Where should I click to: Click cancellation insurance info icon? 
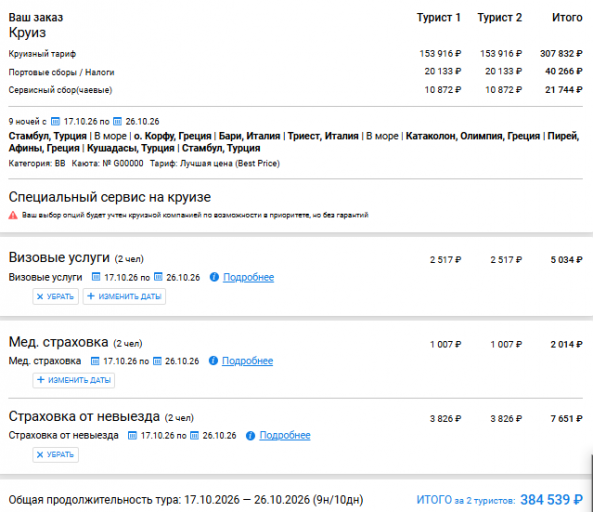(x=250, y=436)
